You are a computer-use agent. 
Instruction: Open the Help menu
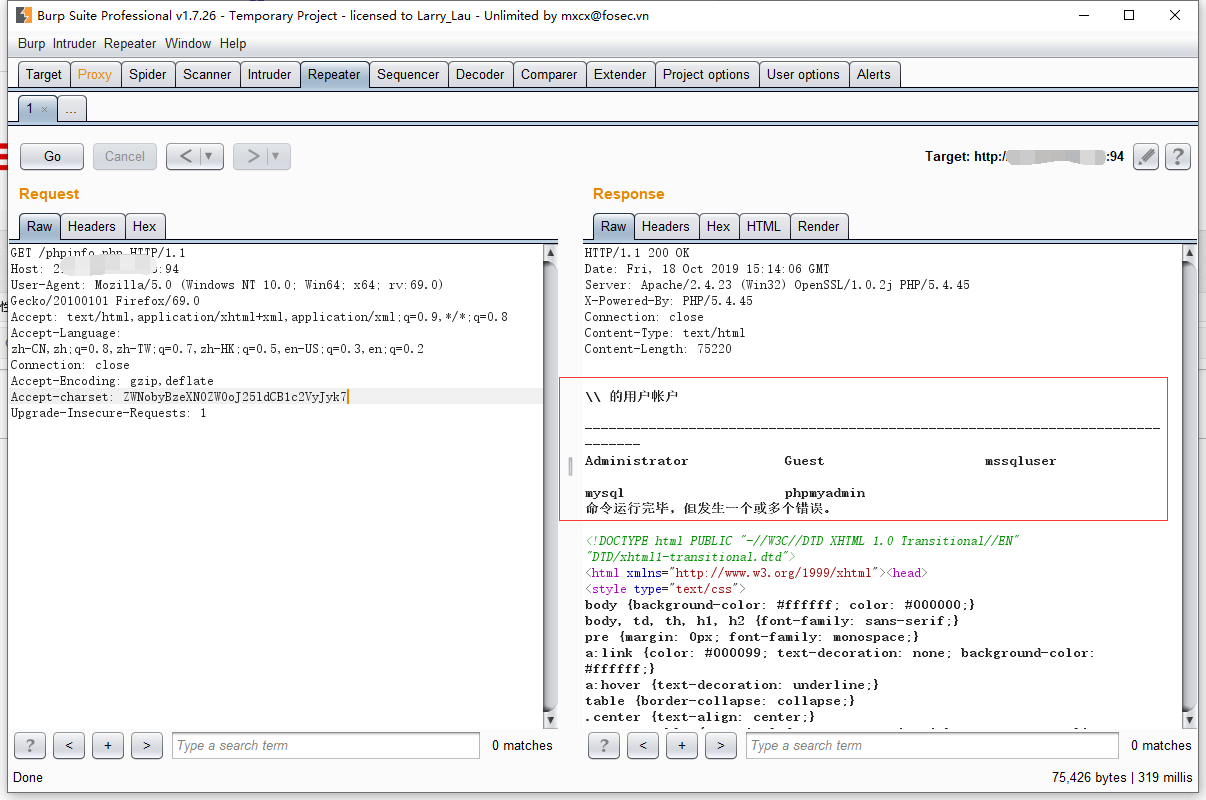click(x=233, y=43)
